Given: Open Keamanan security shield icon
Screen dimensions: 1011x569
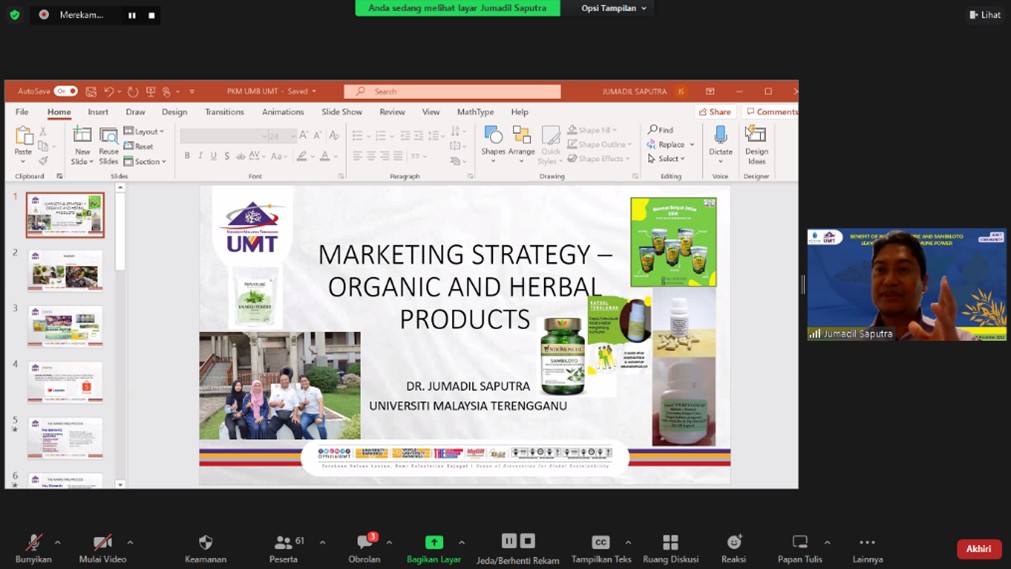Looking at the screenshot, I should pos(206,542).
